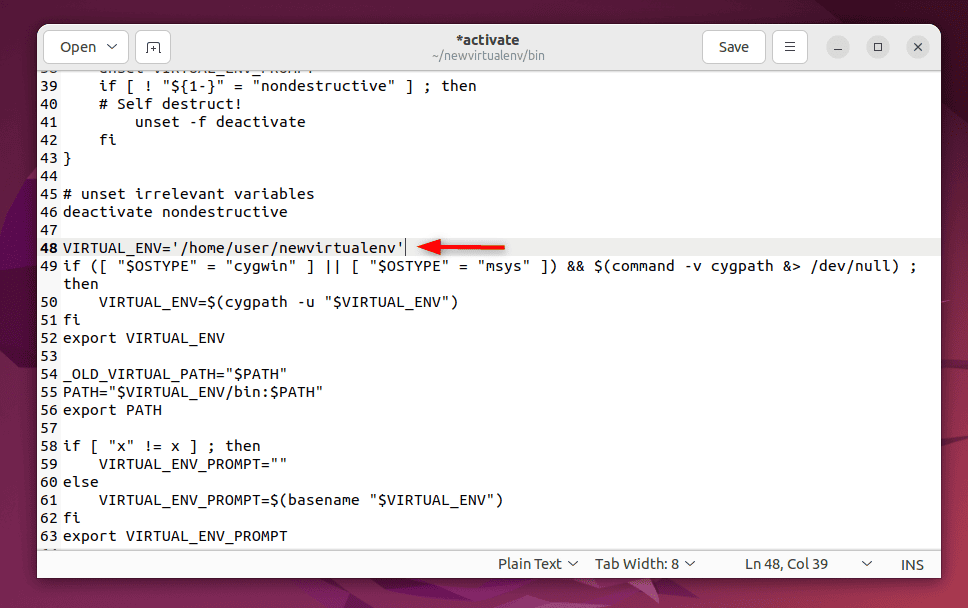Click the VIRTUAL_ENV_PROMPT=$(basename line
Image resolution: width=968 pixels, height=608 pixels.
point(301,501)
